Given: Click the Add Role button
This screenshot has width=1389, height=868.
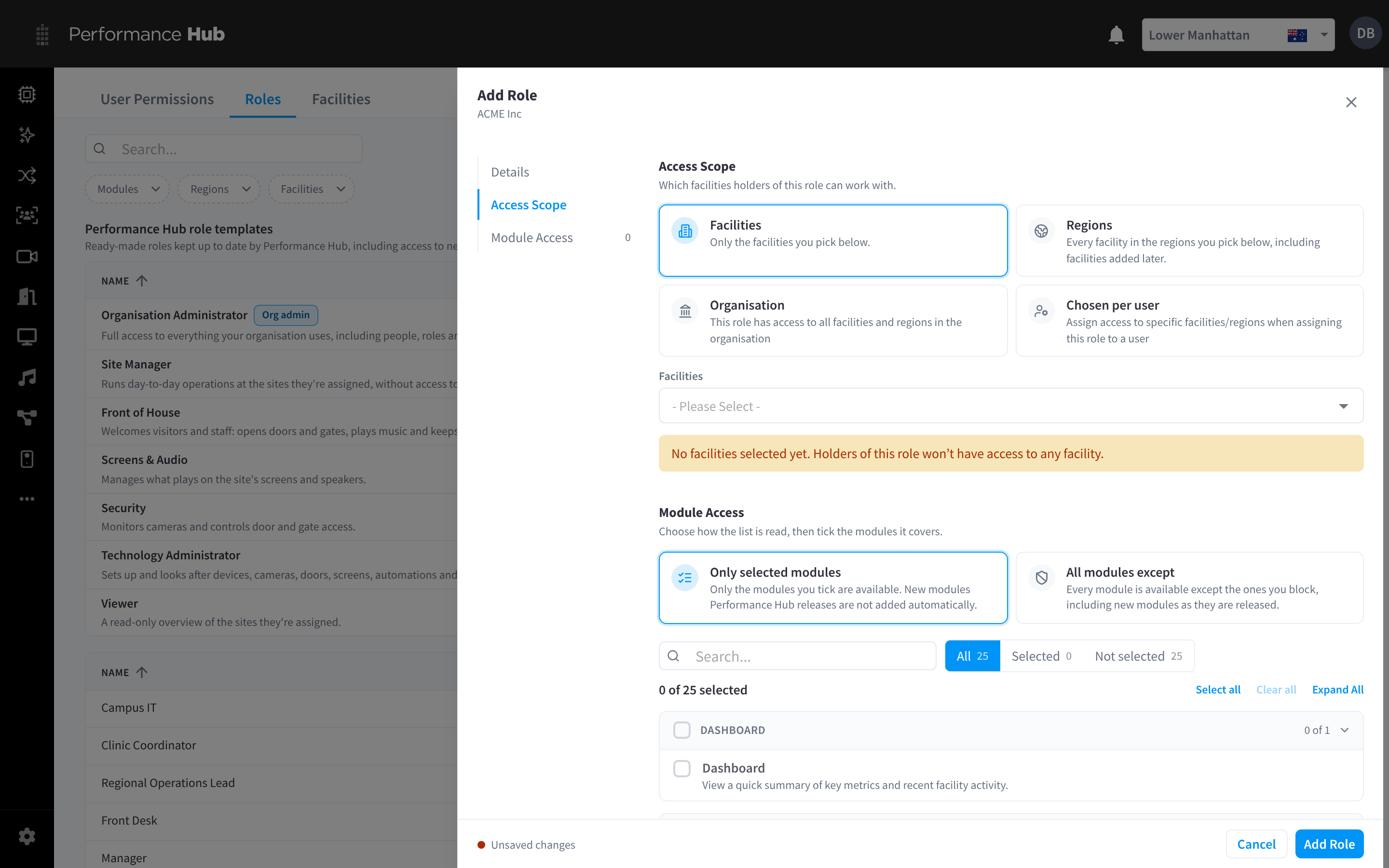Looking at the screenshot, I should click(x=1329, y=844).
